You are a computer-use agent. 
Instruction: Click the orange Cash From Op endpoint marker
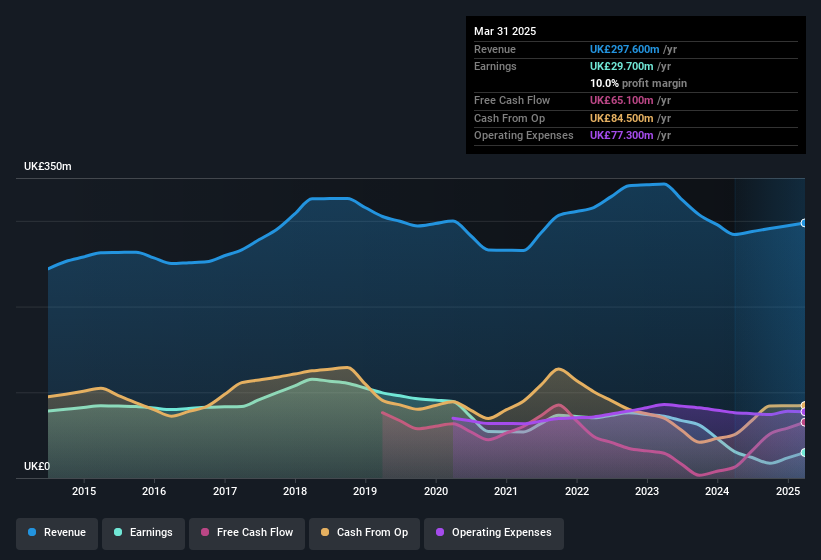804,406
